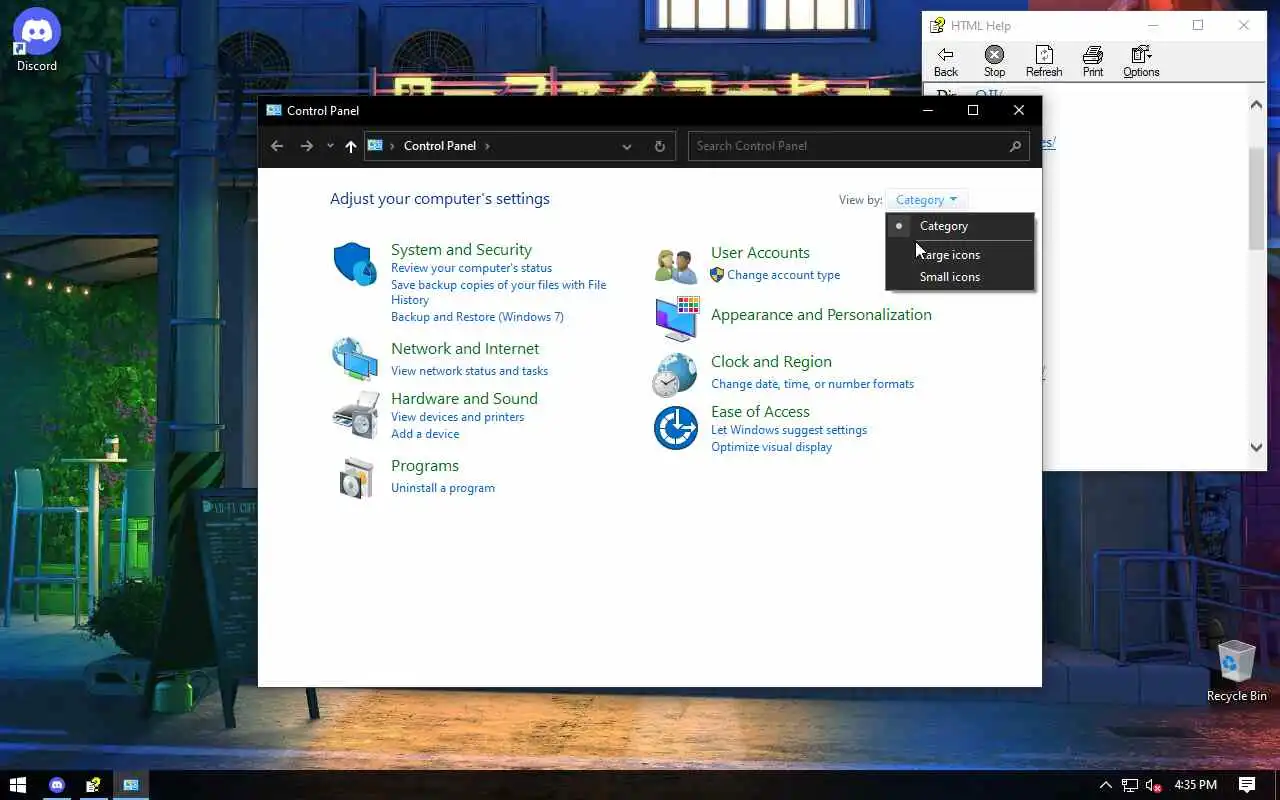Open the Programs disc box icon
This screenshot has width=1280, height=800.
356,478
